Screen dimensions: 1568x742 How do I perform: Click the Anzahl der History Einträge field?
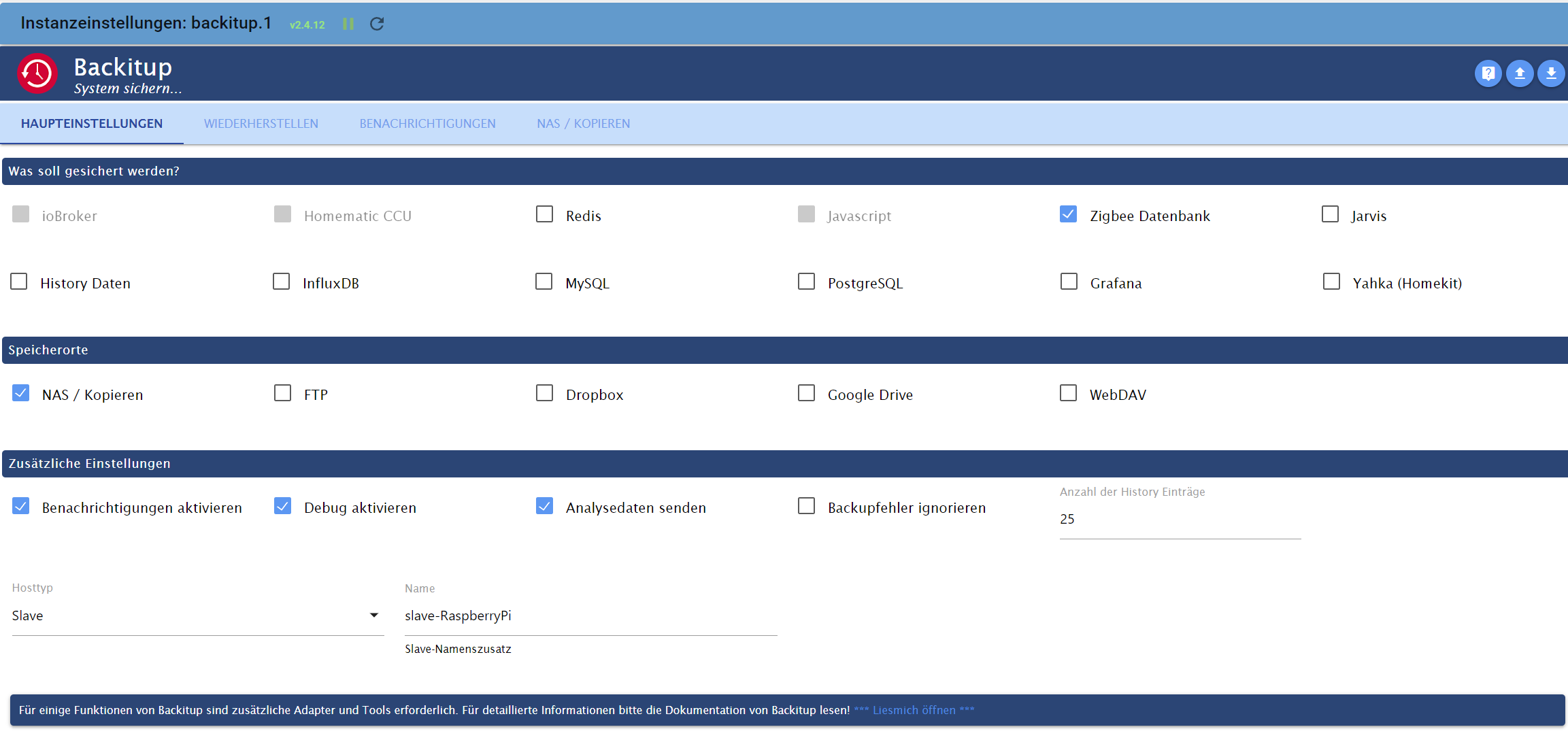[1179, 519]
